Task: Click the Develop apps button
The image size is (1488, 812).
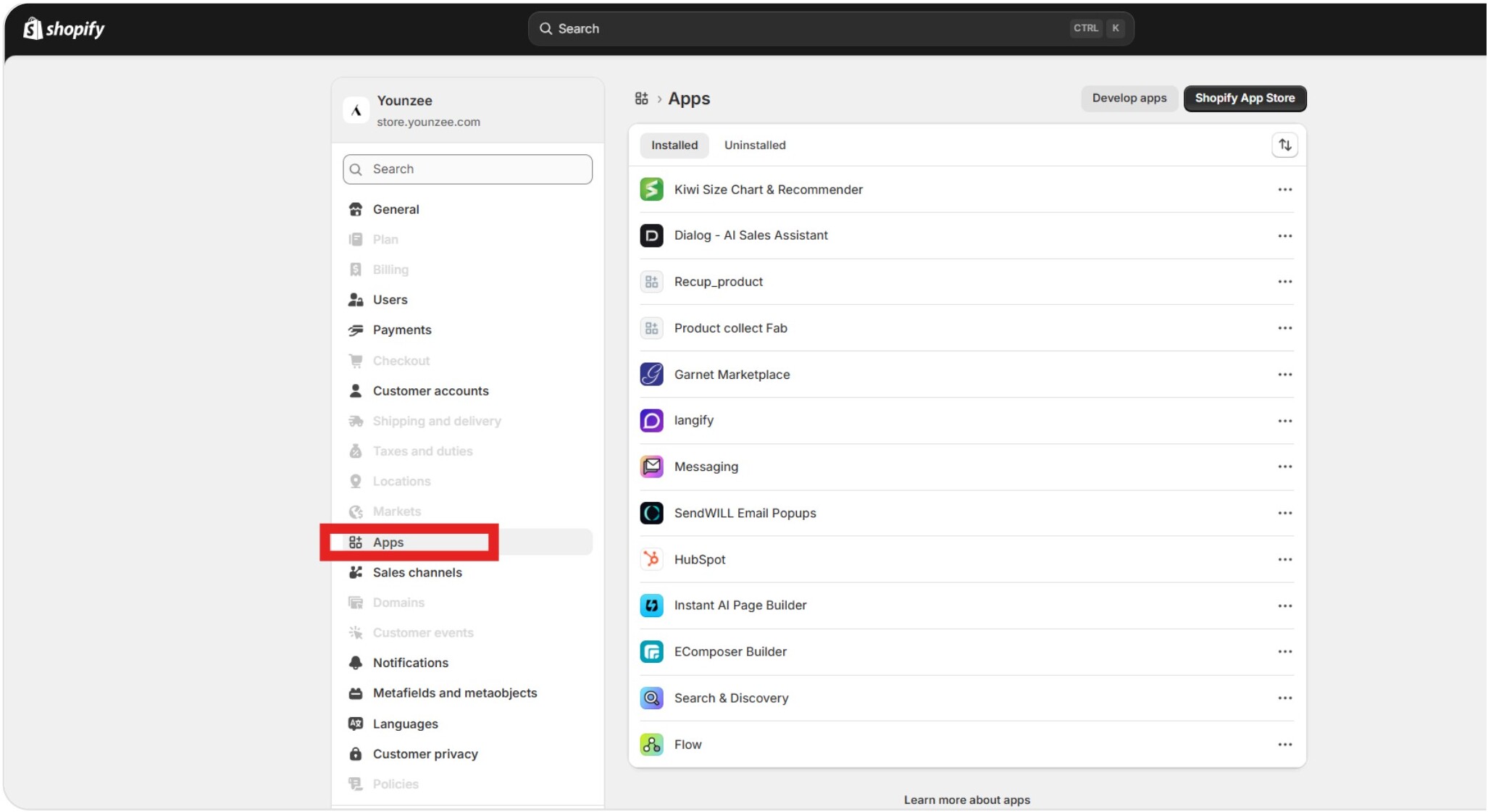Action: pos(1129,99)
